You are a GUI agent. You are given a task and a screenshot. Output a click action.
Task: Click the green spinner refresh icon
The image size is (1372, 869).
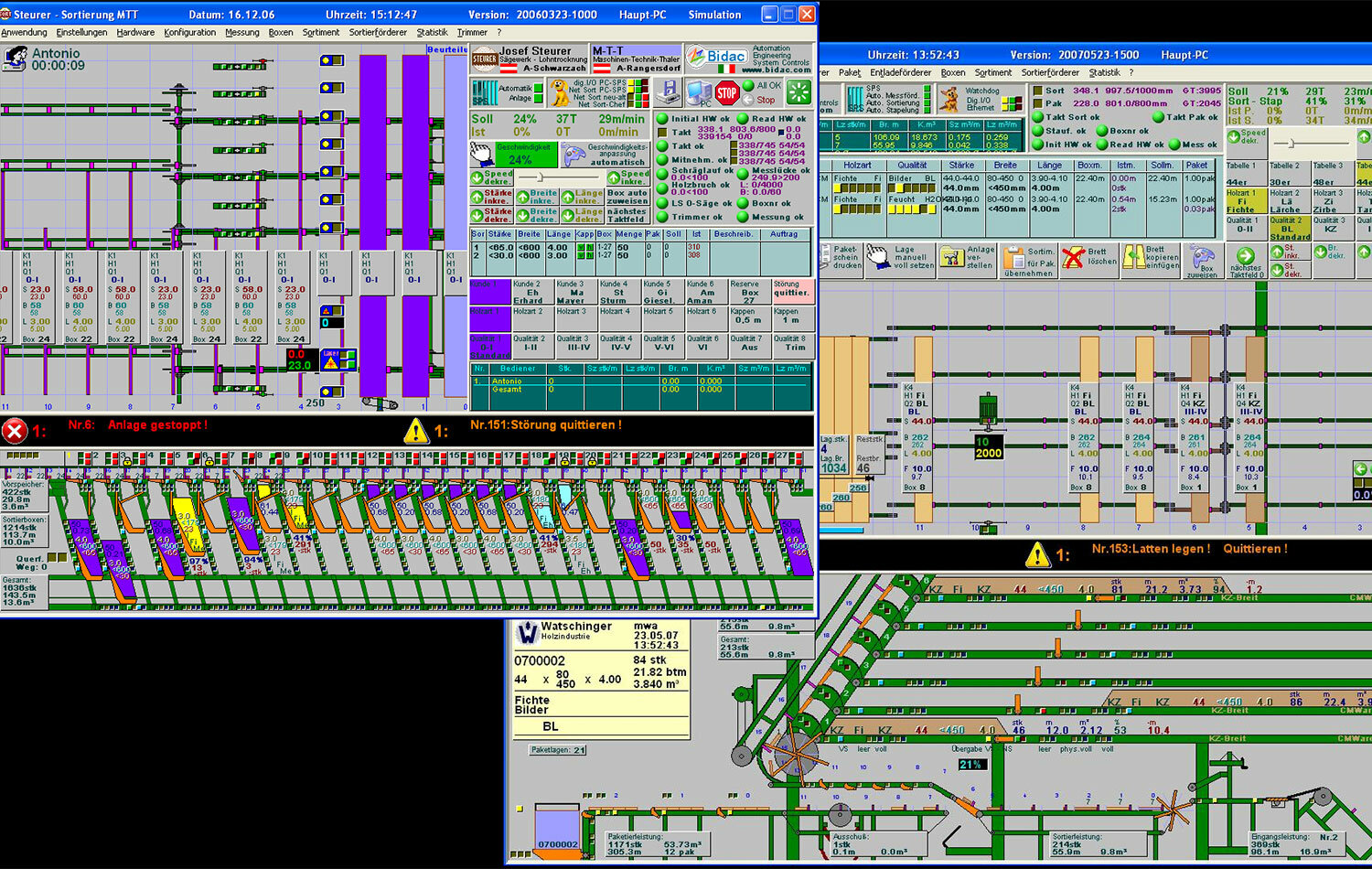[x=799, y=92]
